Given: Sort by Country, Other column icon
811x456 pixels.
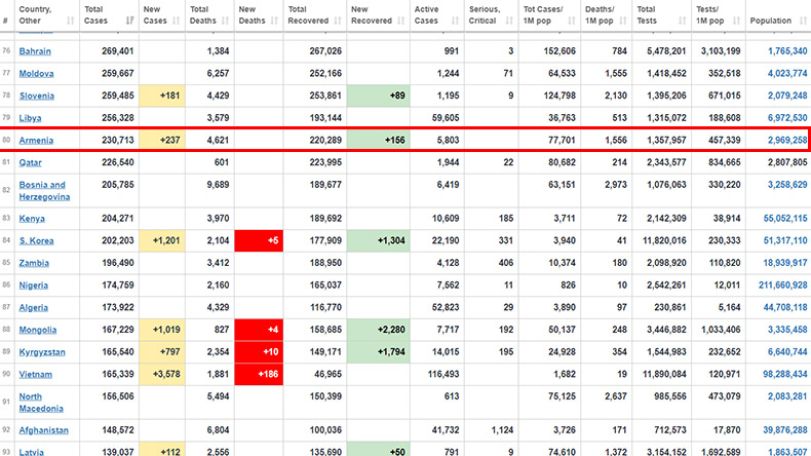Looking at the screenshot, I should point(70,21).
